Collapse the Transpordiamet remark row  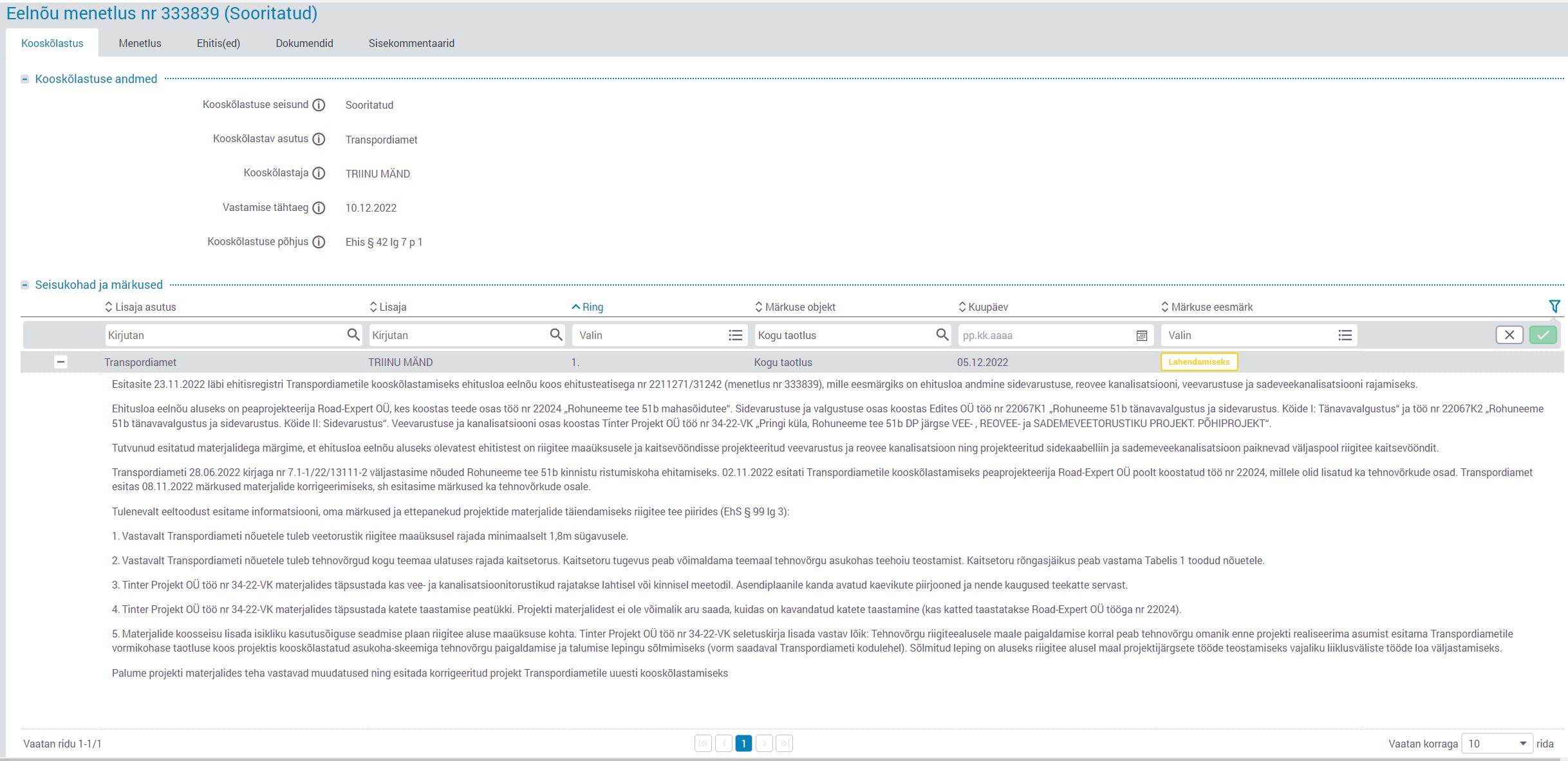61,362
